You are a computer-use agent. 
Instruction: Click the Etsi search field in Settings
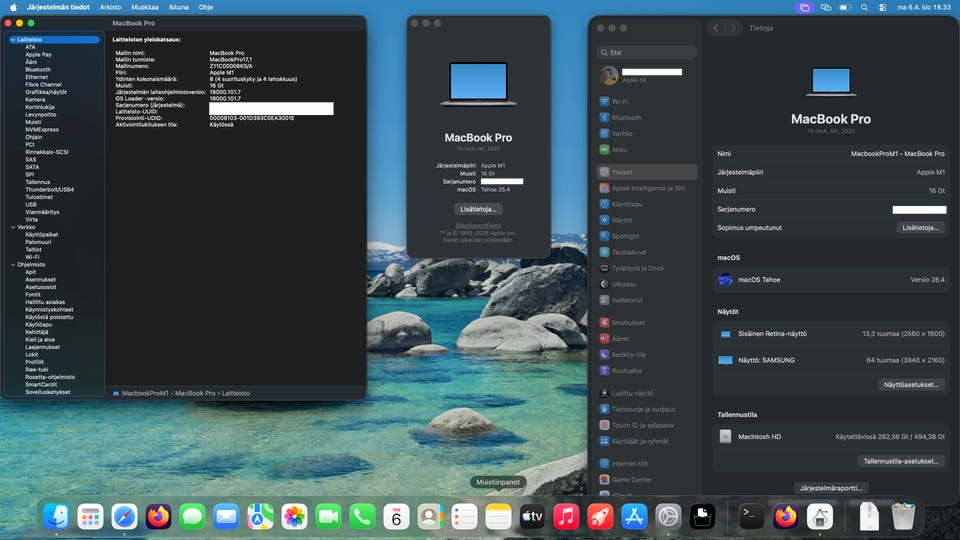647,53
